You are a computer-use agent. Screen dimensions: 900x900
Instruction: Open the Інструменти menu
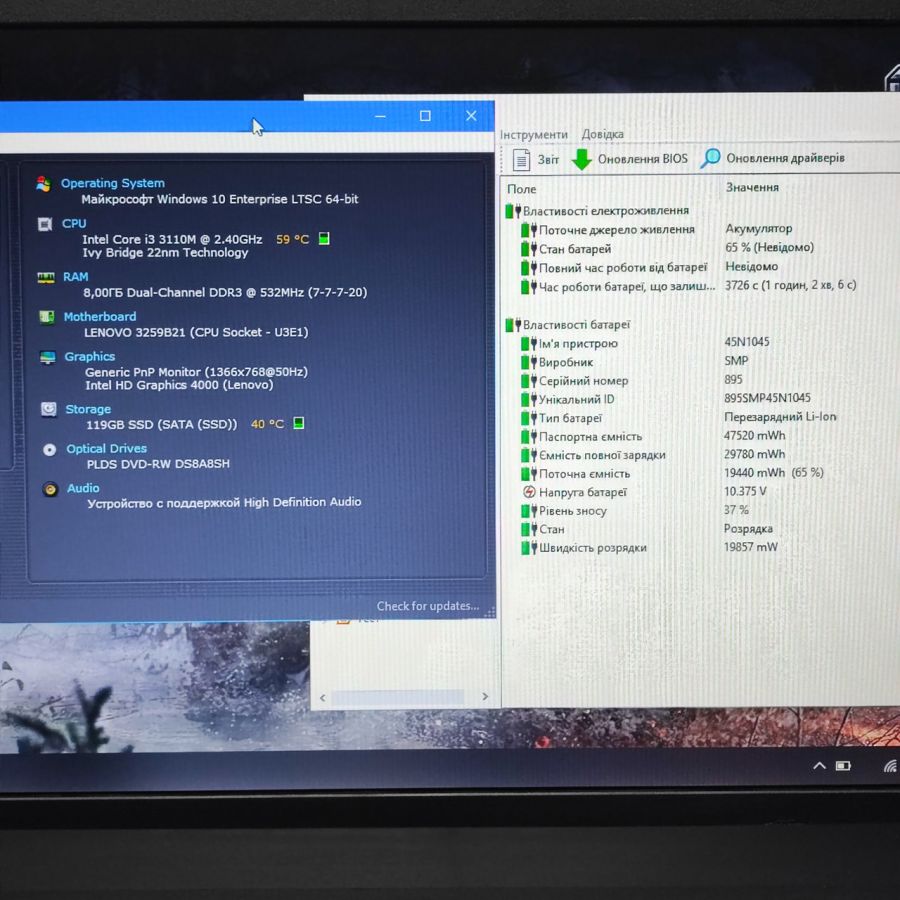tap(534, 134)
